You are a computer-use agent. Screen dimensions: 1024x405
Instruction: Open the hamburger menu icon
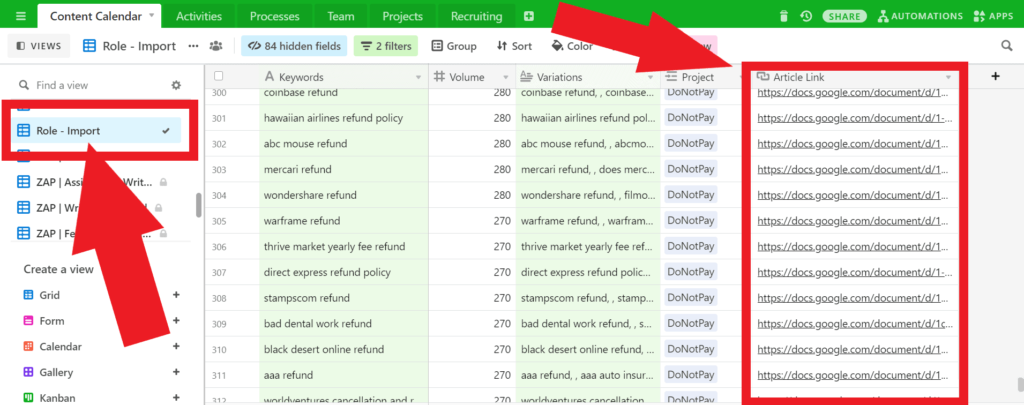coord(20,16)
